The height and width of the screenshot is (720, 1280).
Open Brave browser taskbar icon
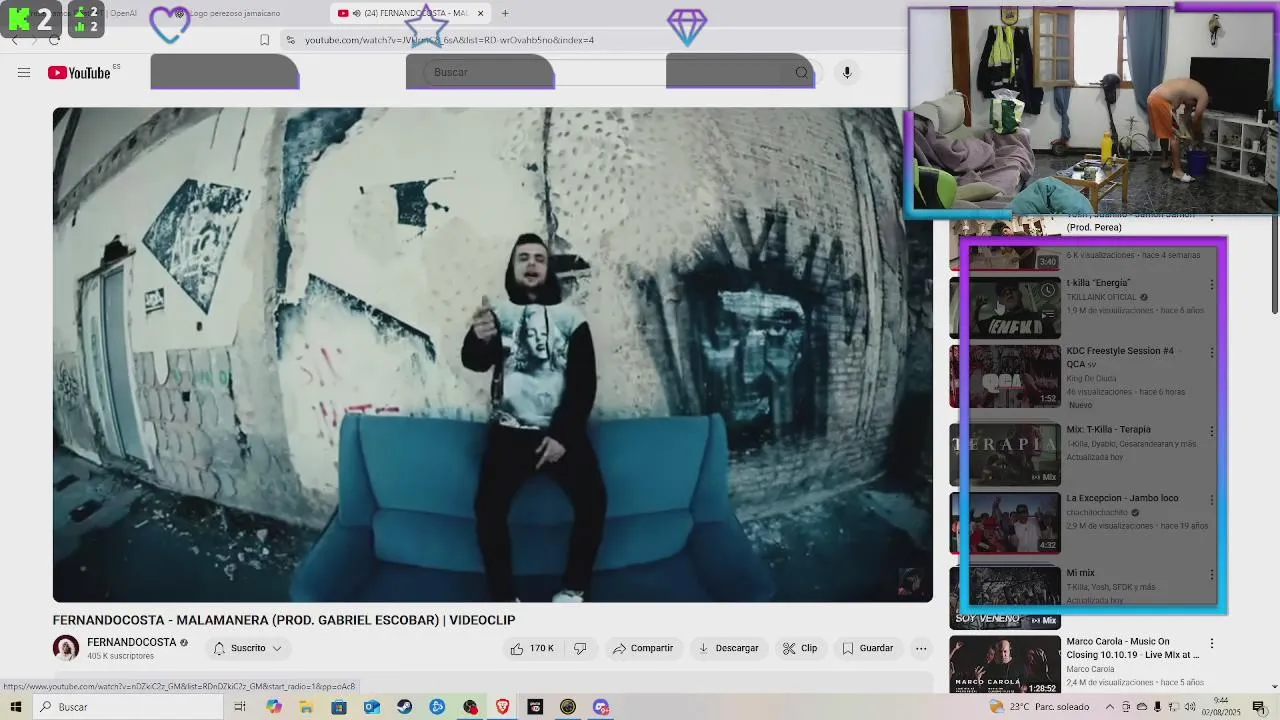[503, 707]
